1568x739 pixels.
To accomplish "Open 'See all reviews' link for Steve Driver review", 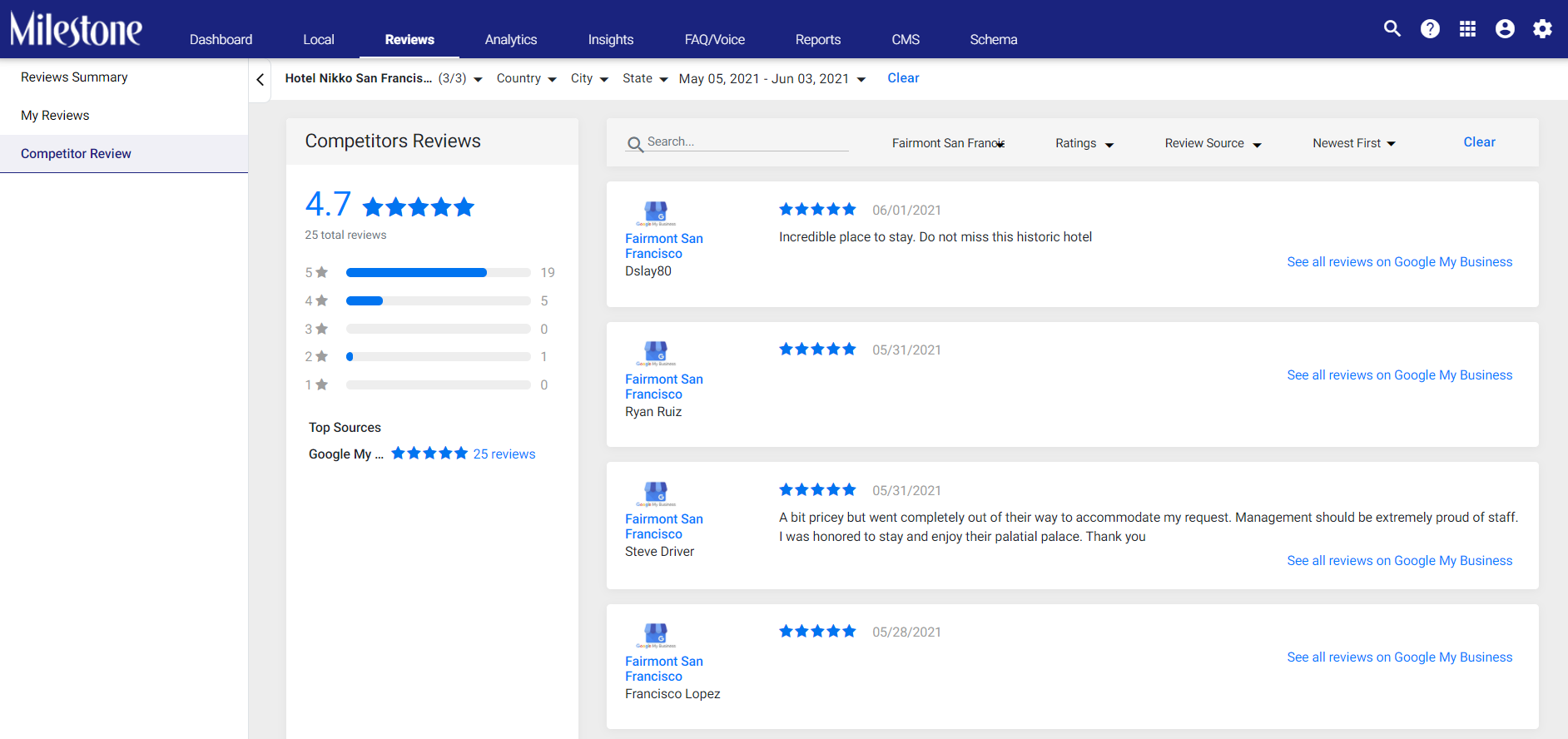I will click(x=1400, y=561).
